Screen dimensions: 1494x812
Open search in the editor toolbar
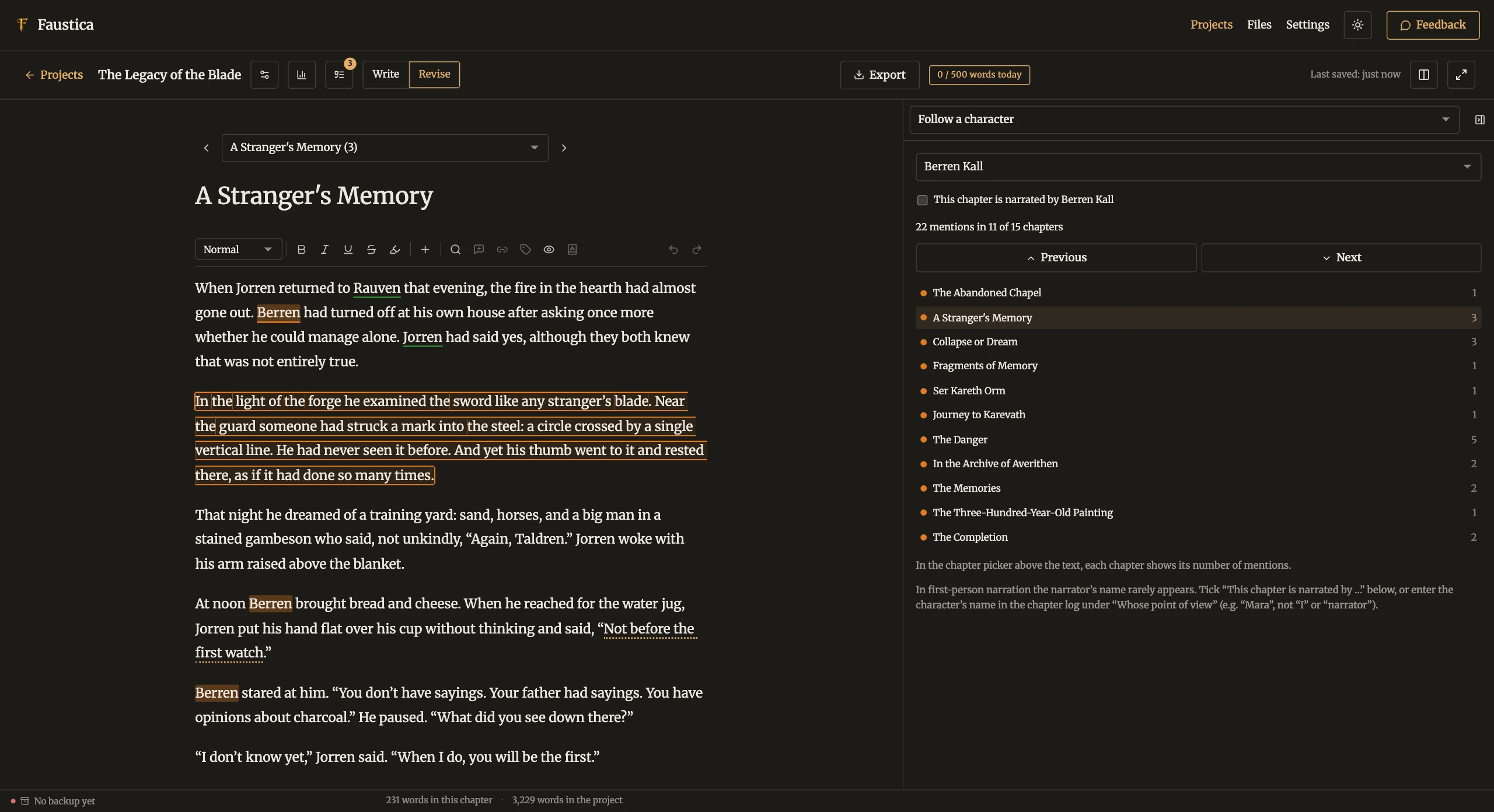click(x=456, y=250)
